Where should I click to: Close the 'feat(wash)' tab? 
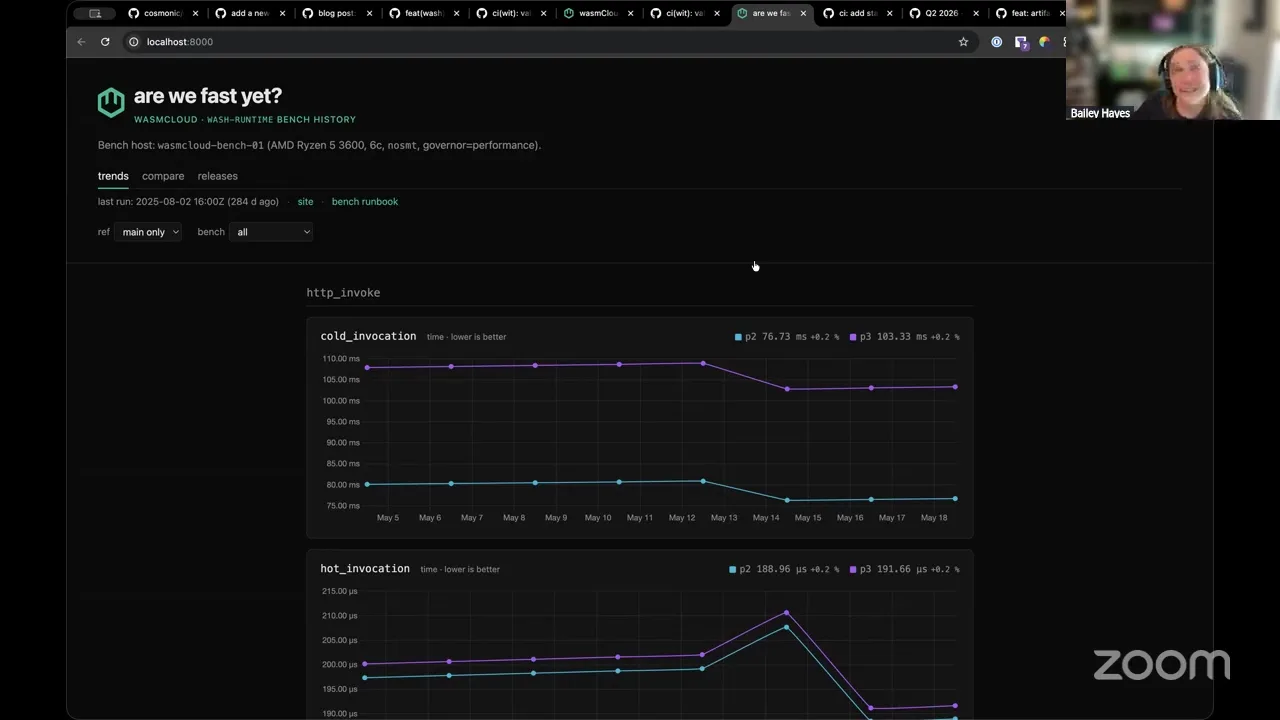pos(457,13)
